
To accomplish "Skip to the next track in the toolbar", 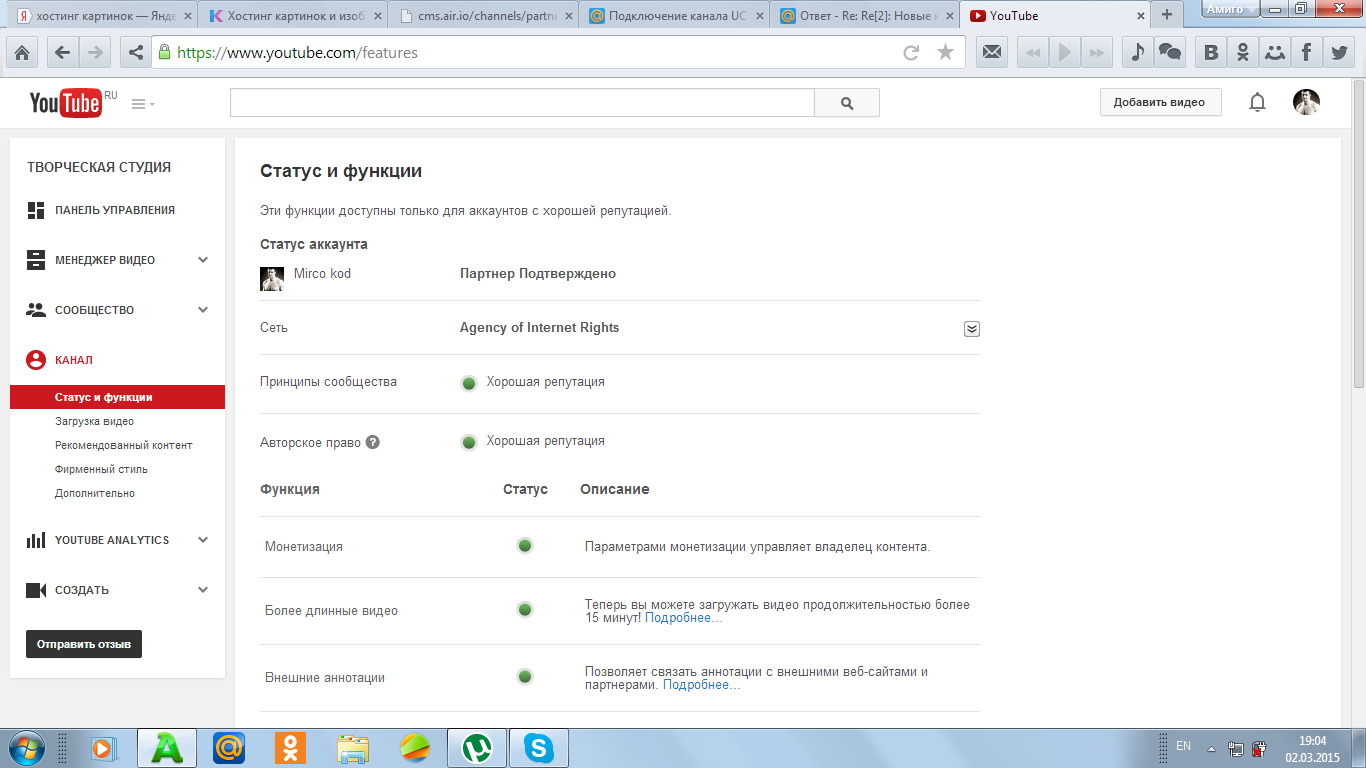I will coord(1097,53).
